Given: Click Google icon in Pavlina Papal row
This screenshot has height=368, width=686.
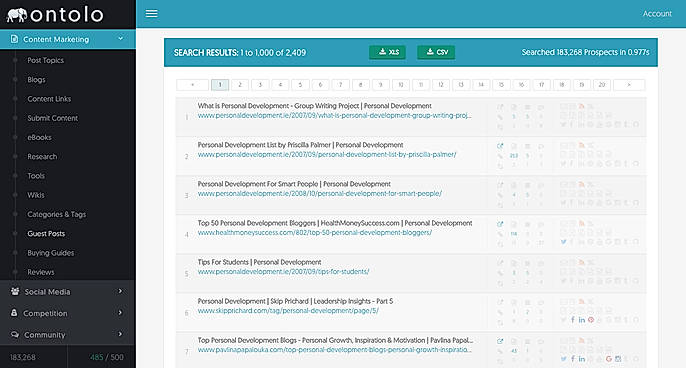Looking at the screenshot, I should [x=609, y=359].
